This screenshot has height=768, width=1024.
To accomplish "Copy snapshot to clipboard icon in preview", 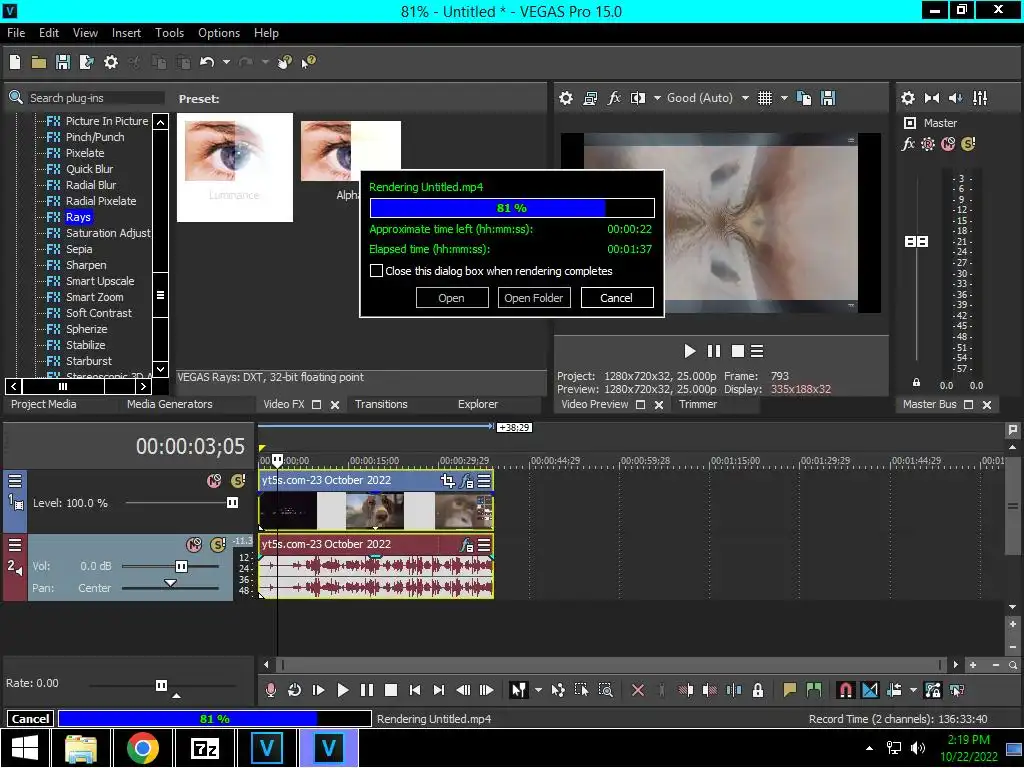I will click(805, 98).
